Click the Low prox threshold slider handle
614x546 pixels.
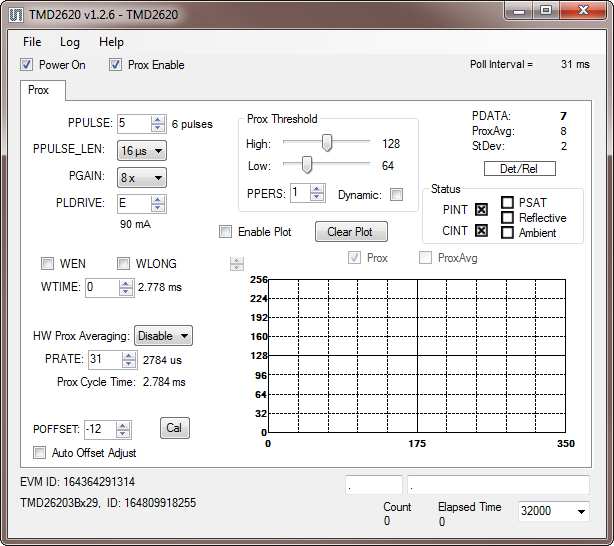point(307,164)
